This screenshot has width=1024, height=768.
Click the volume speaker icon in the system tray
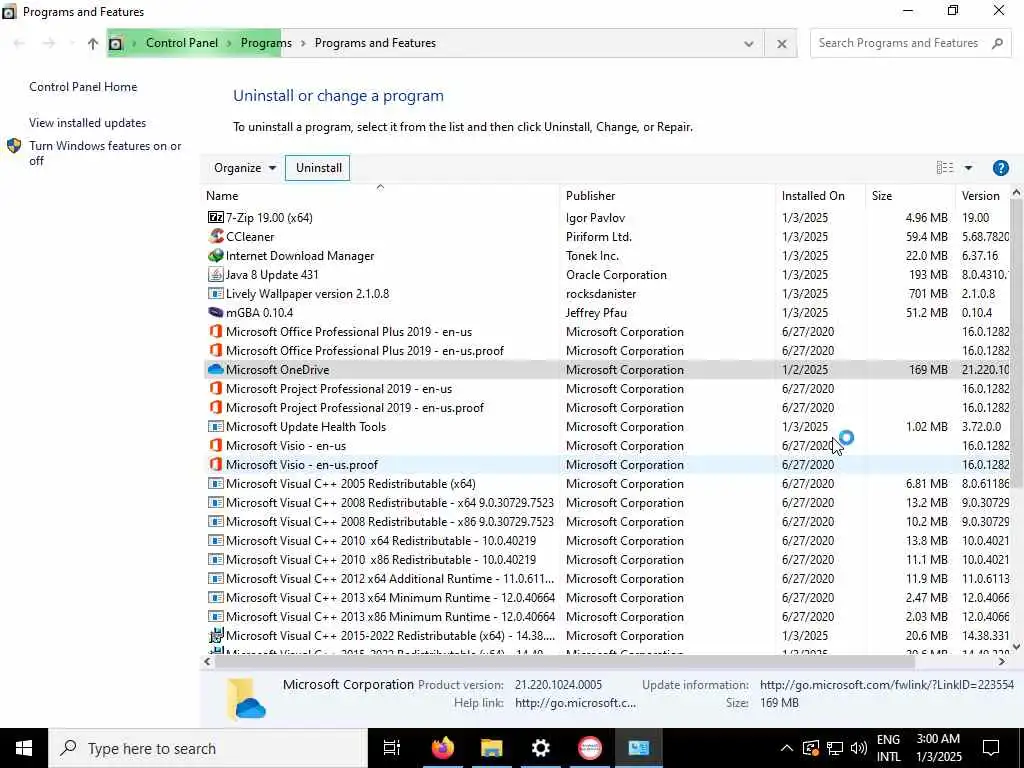(859, 748)
